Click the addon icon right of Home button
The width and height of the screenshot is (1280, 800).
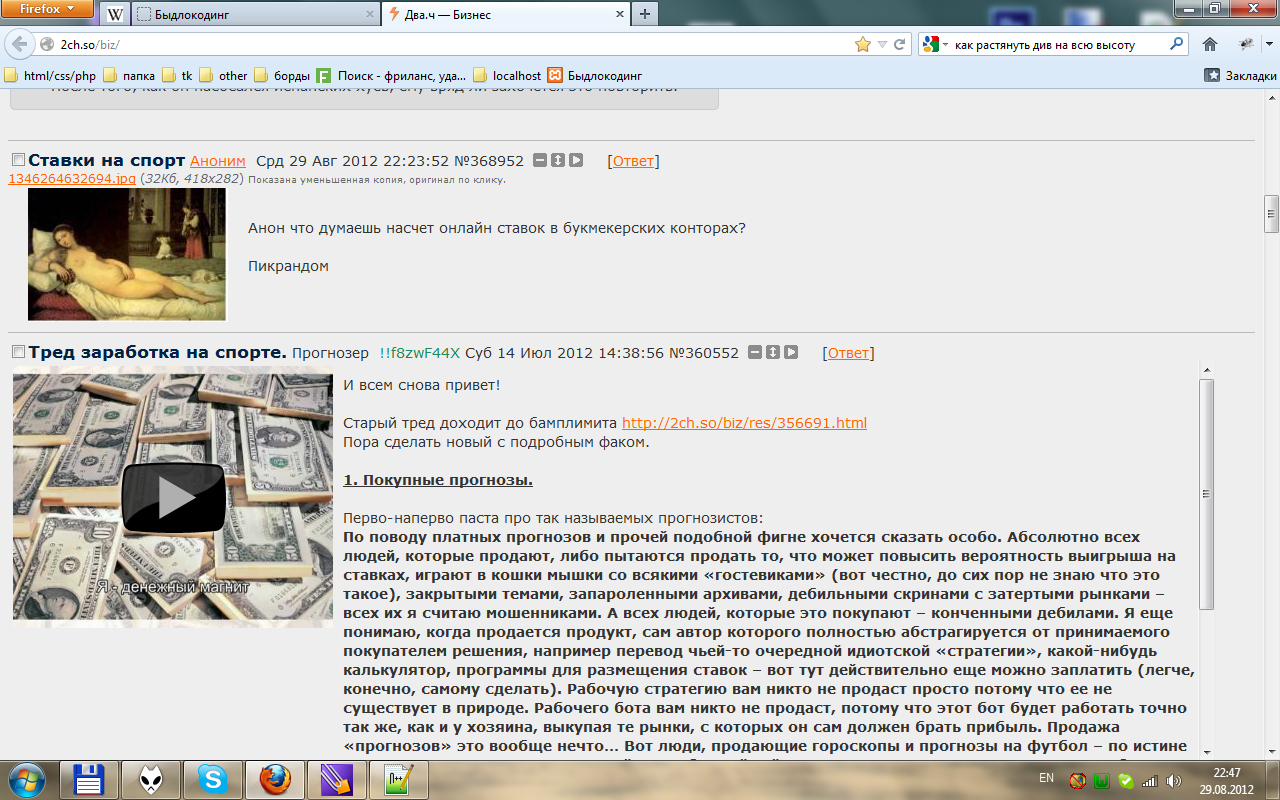(1246, 44)
